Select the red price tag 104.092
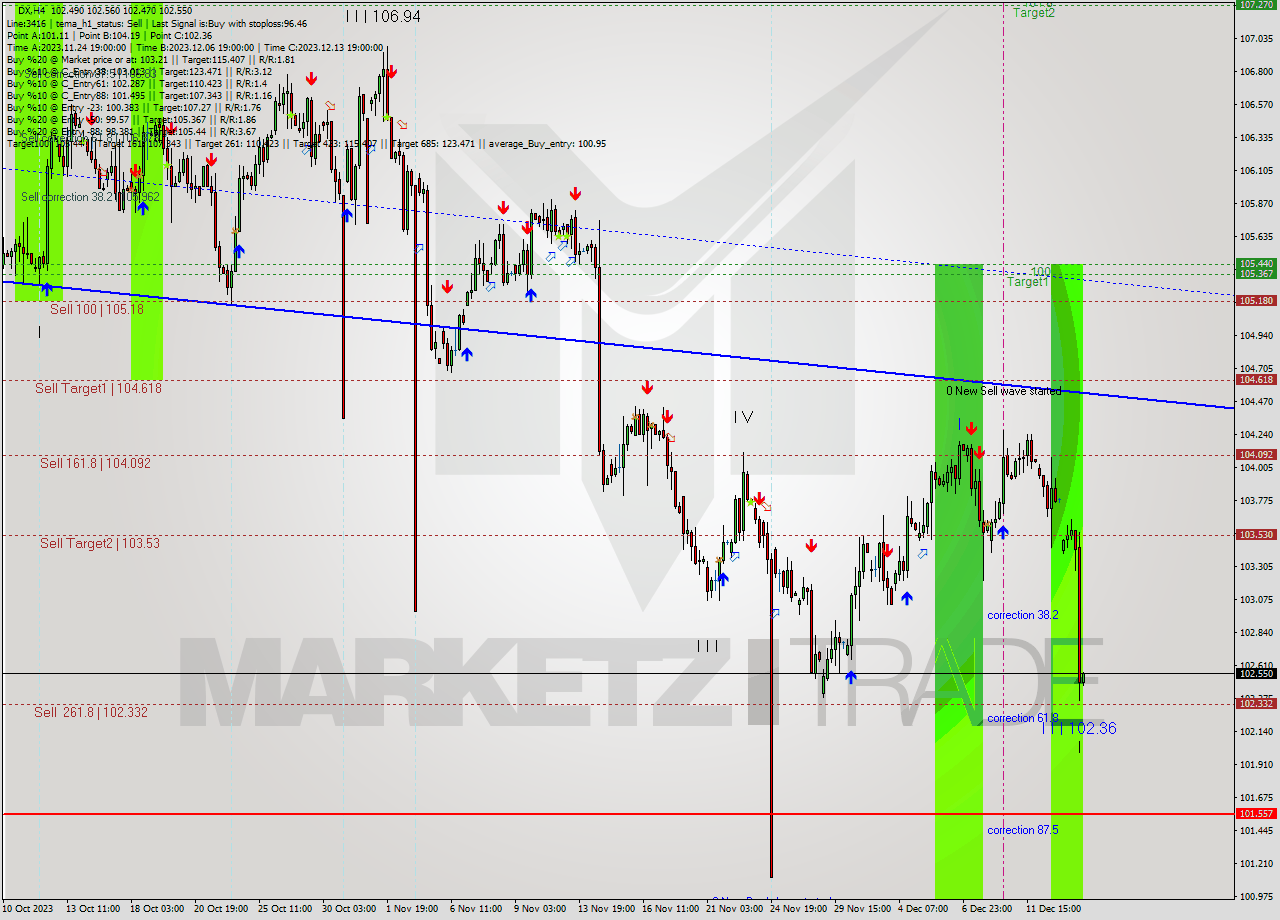The image size is (1280, 920). point(1256,455)
